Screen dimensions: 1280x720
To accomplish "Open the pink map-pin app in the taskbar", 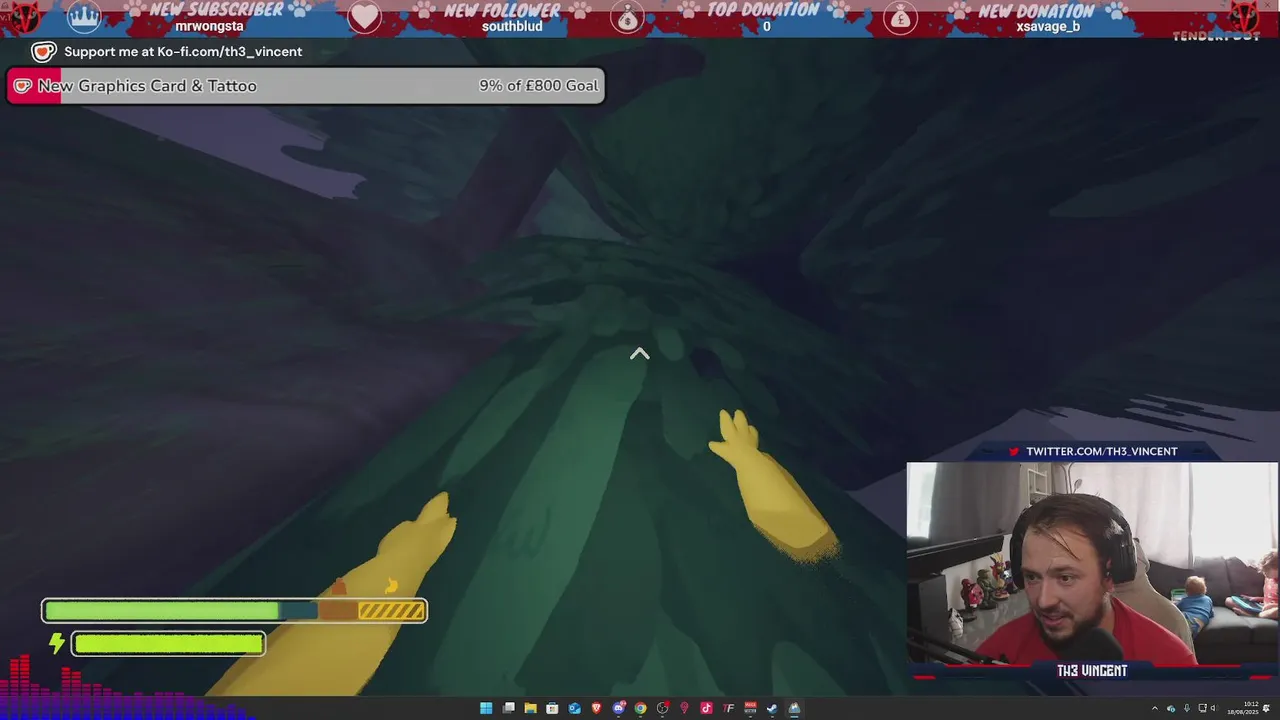I will click(685, 708).
